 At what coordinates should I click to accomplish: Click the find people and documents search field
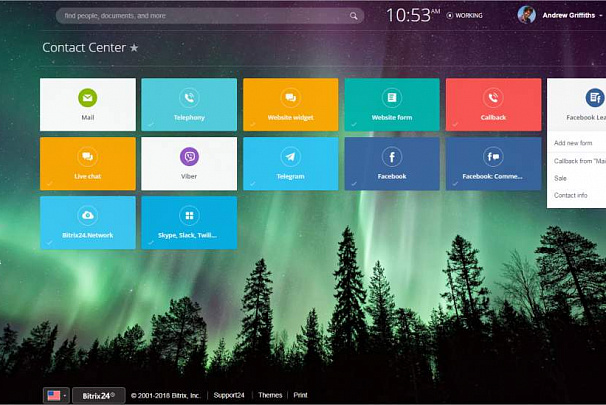[x=209, y=16]
